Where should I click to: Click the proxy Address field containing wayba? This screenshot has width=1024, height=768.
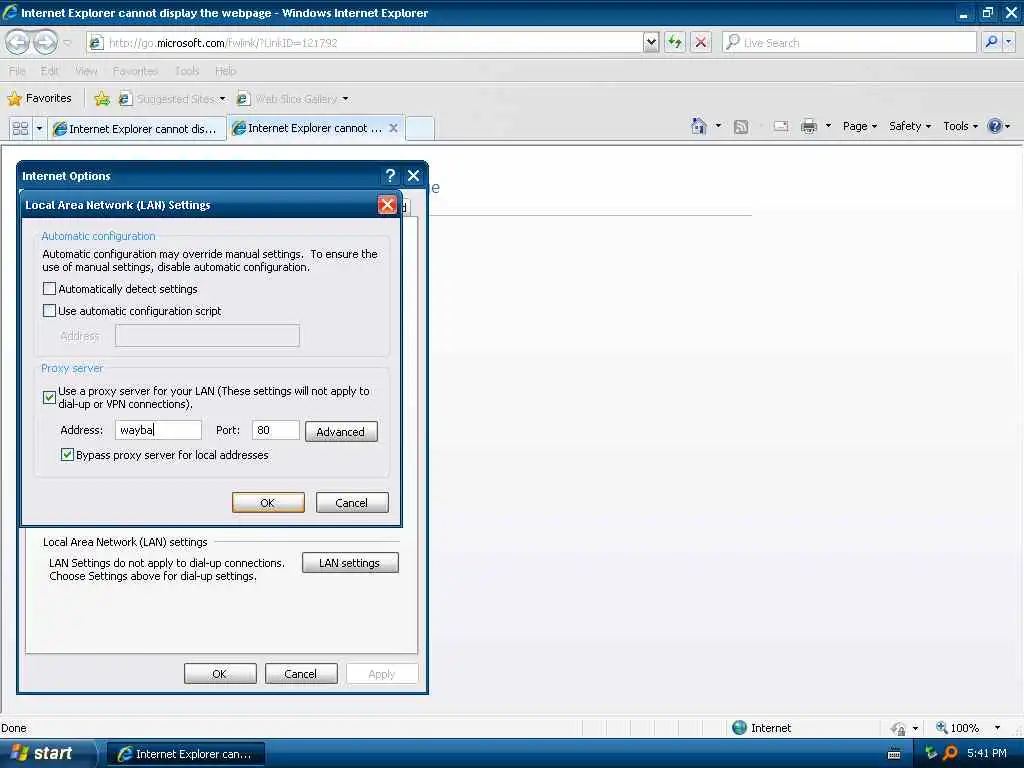(x=158, y=430)
